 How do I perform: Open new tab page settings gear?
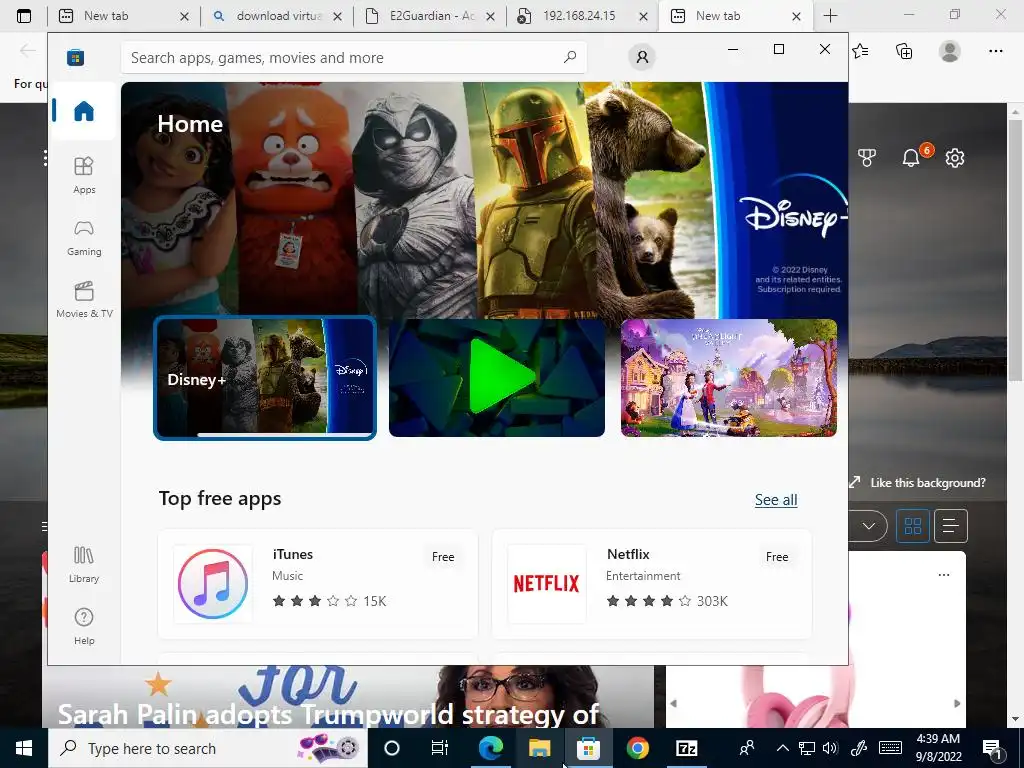955,157
